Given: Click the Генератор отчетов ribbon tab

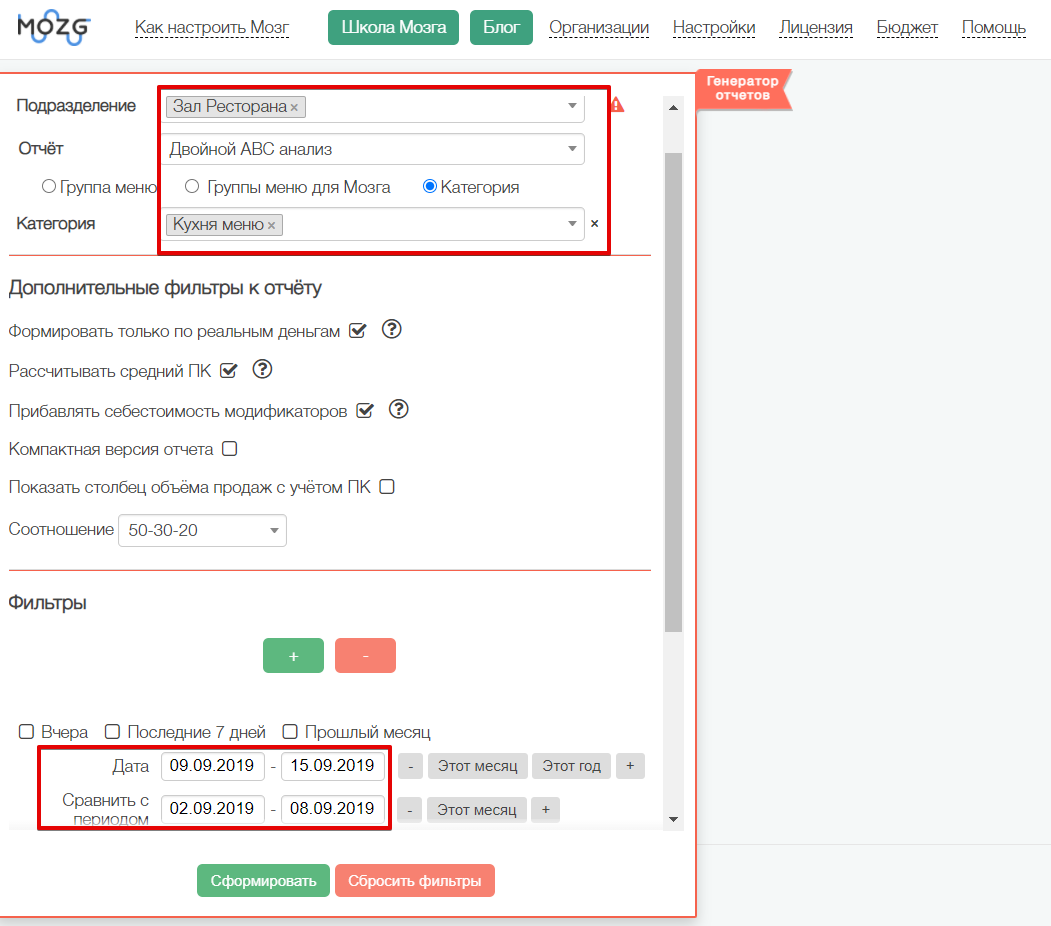Looking at the screenshot, I should [x=742, y=88].
